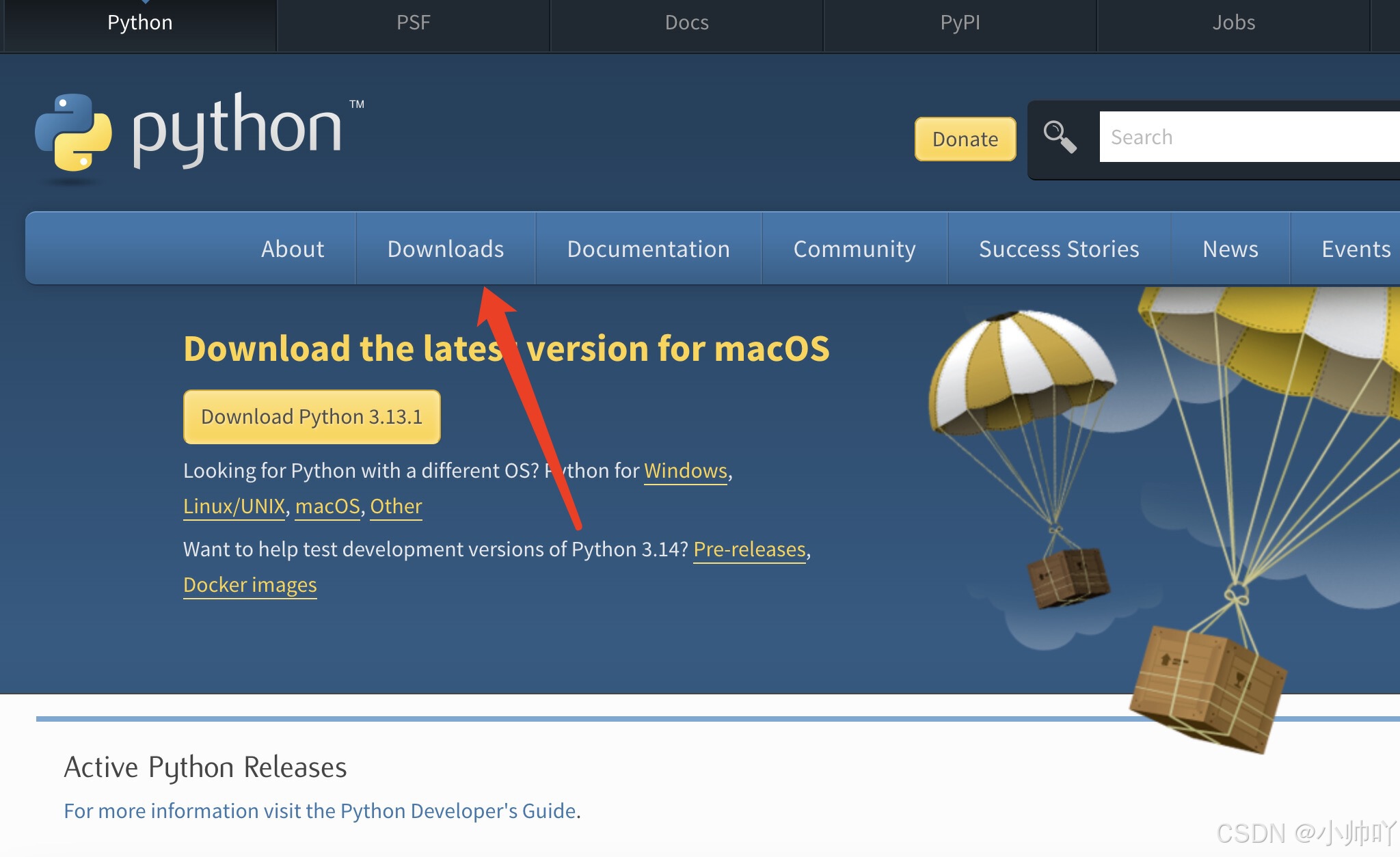Click the Python snake logo
Viewport: 1400px width, 857px height.
(74, 132)
